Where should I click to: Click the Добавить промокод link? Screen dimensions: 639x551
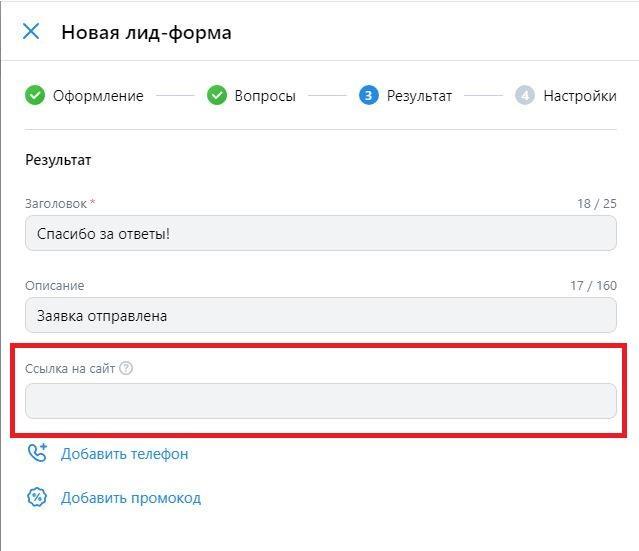click(x=131, y=498)
